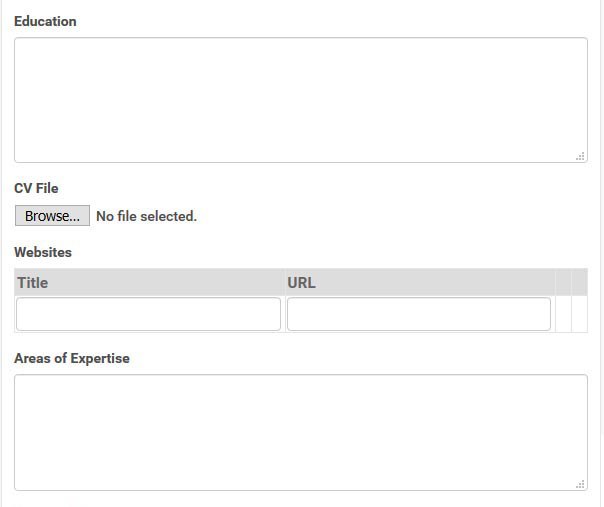Viewport: 604px width, 507px height.
Task: Click first narrow empty cell beside URL input
Action: [562, 314]
